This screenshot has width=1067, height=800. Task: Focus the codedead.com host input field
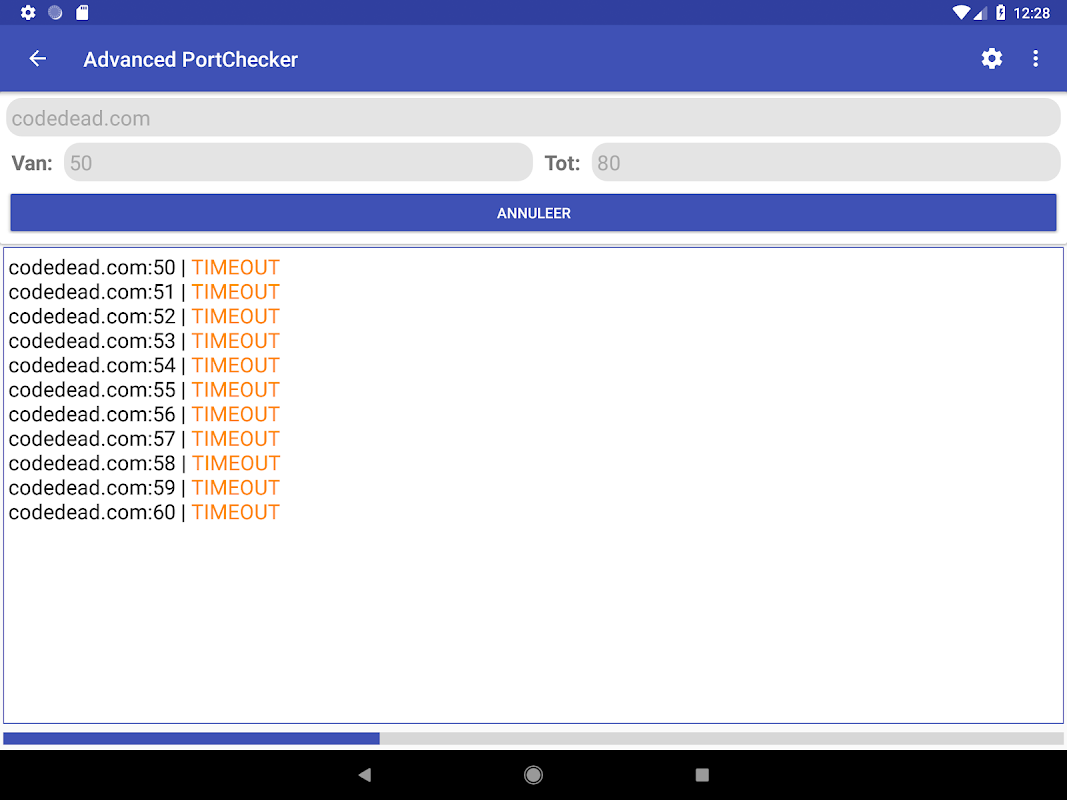[x=534, y=118]
